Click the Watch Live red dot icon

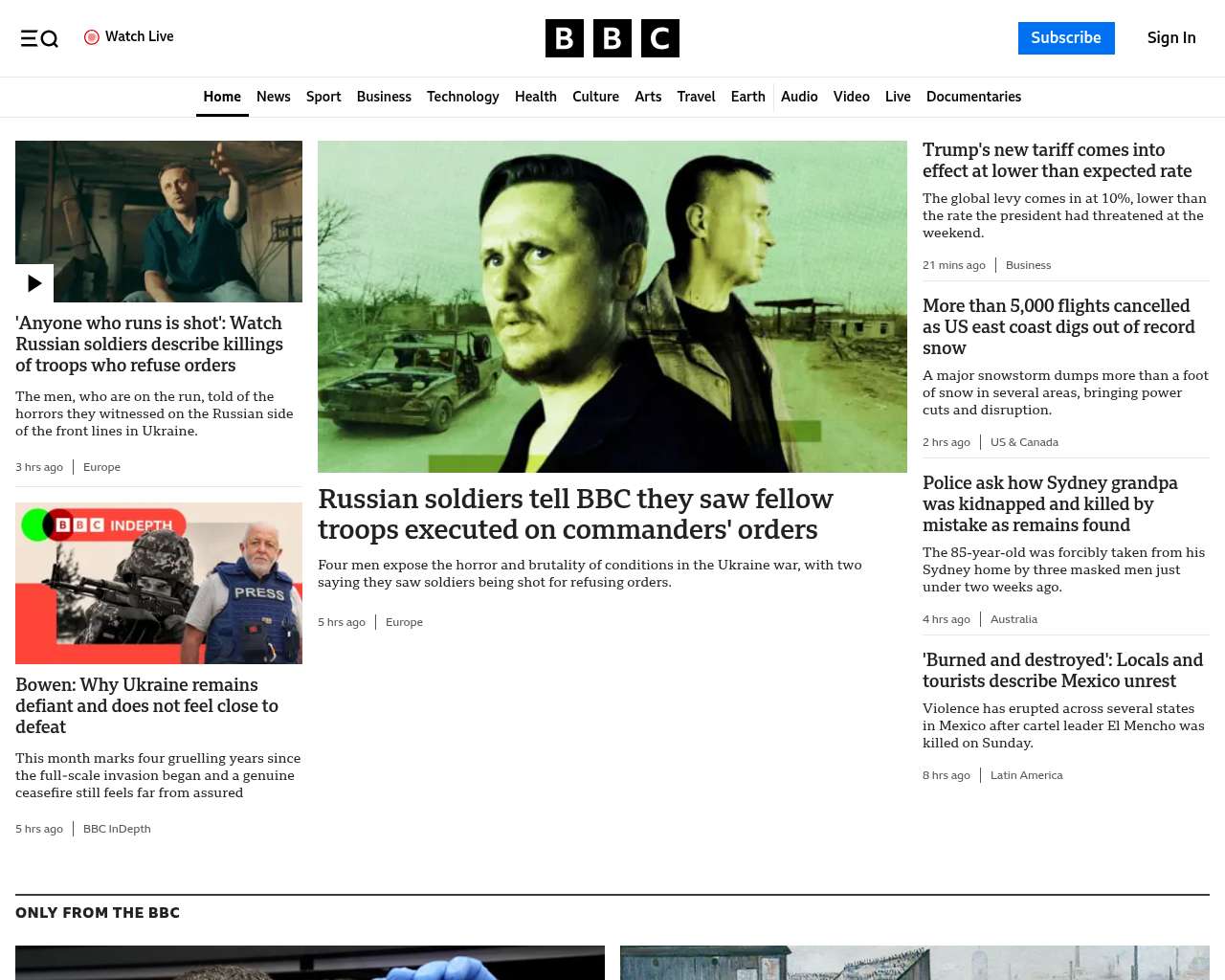pyautogui.click(x=92, y=37)
